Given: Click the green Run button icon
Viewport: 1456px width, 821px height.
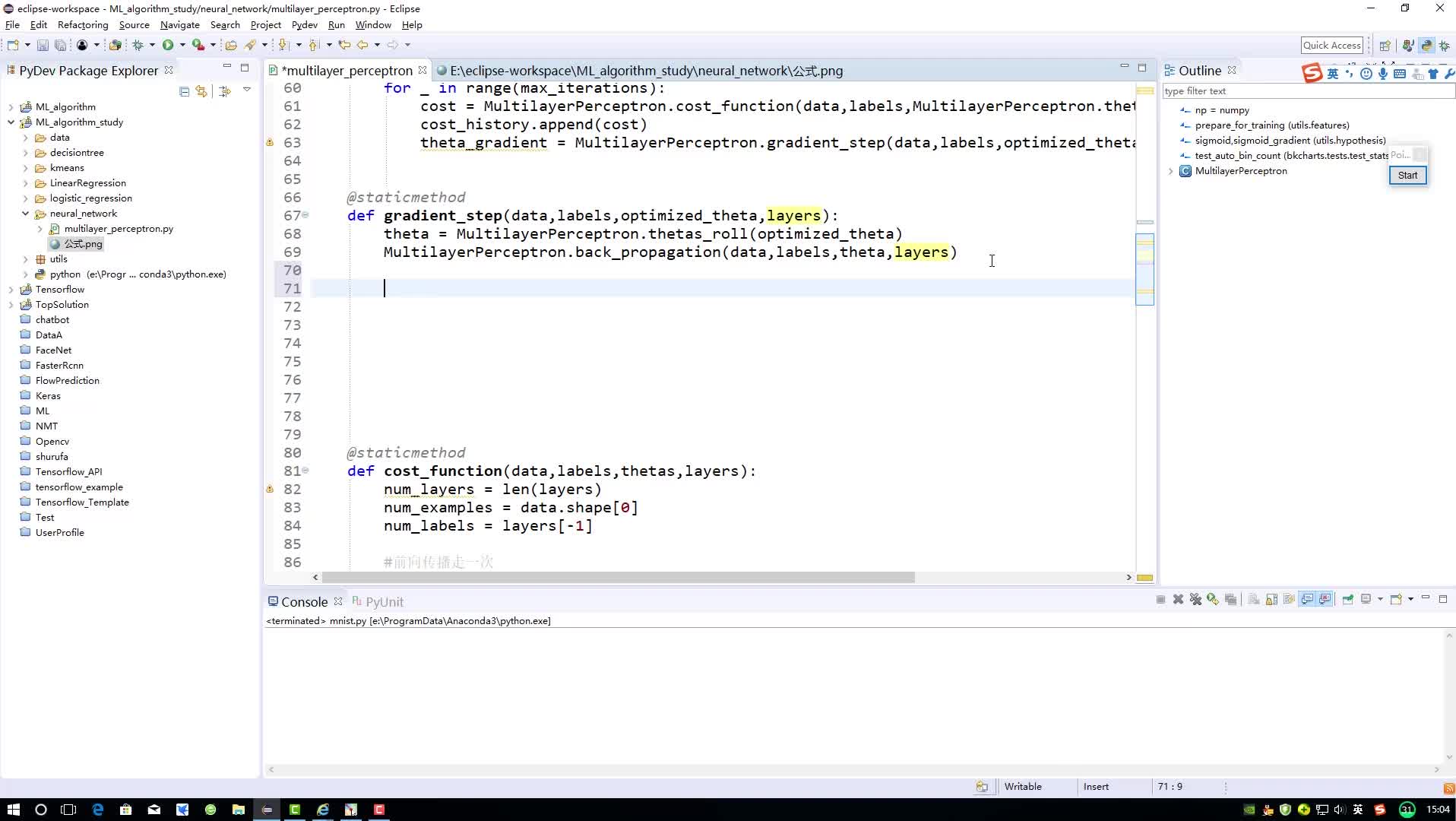Looking at the screenshot, I should [x=168, y=45].
